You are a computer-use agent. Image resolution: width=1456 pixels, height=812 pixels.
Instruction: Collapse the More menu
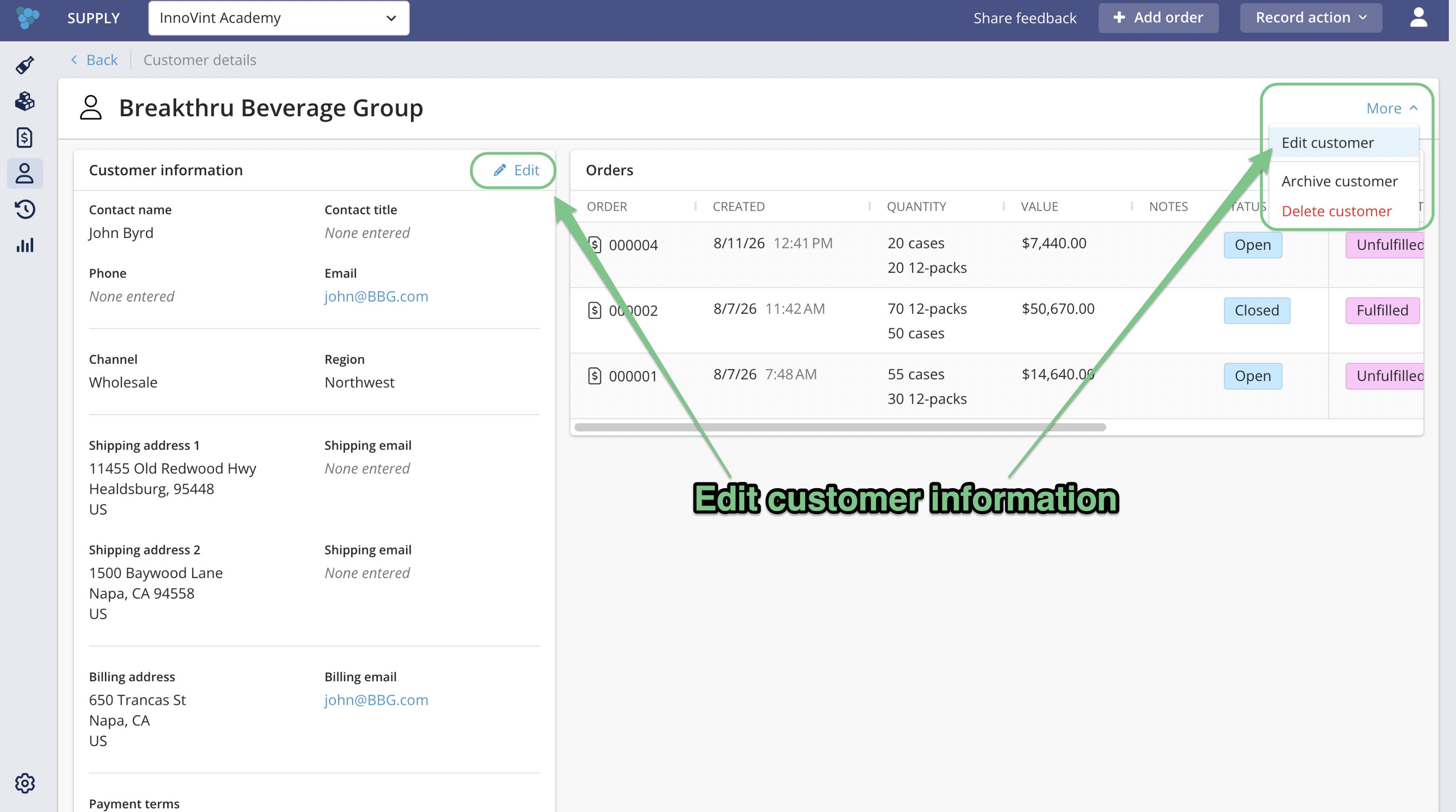click(1392, 108)
